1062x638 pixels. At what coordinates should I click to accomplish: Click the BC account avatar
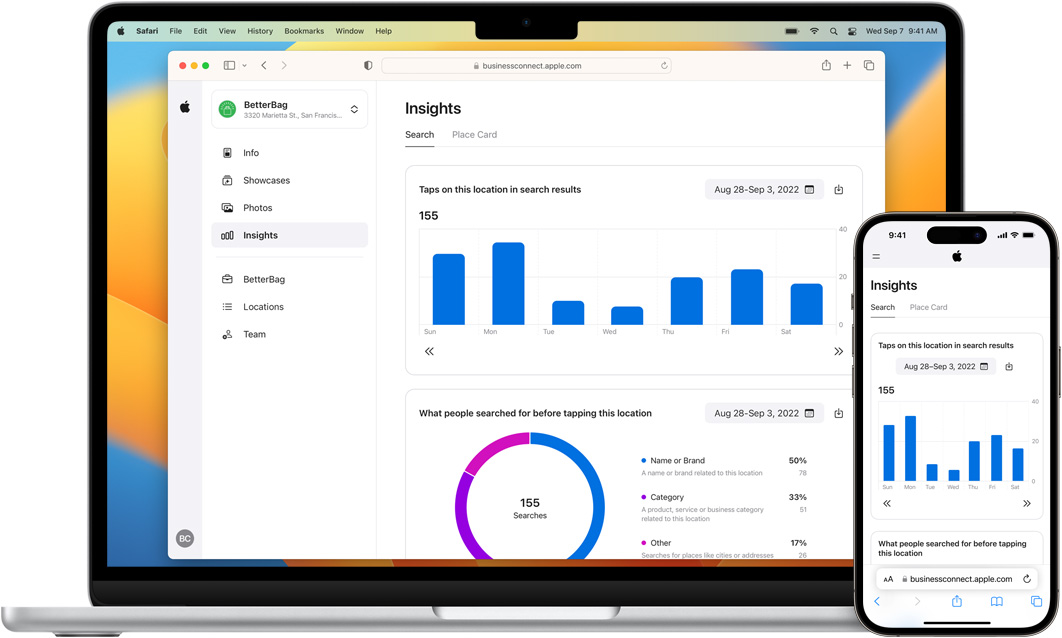pos(184,539)
